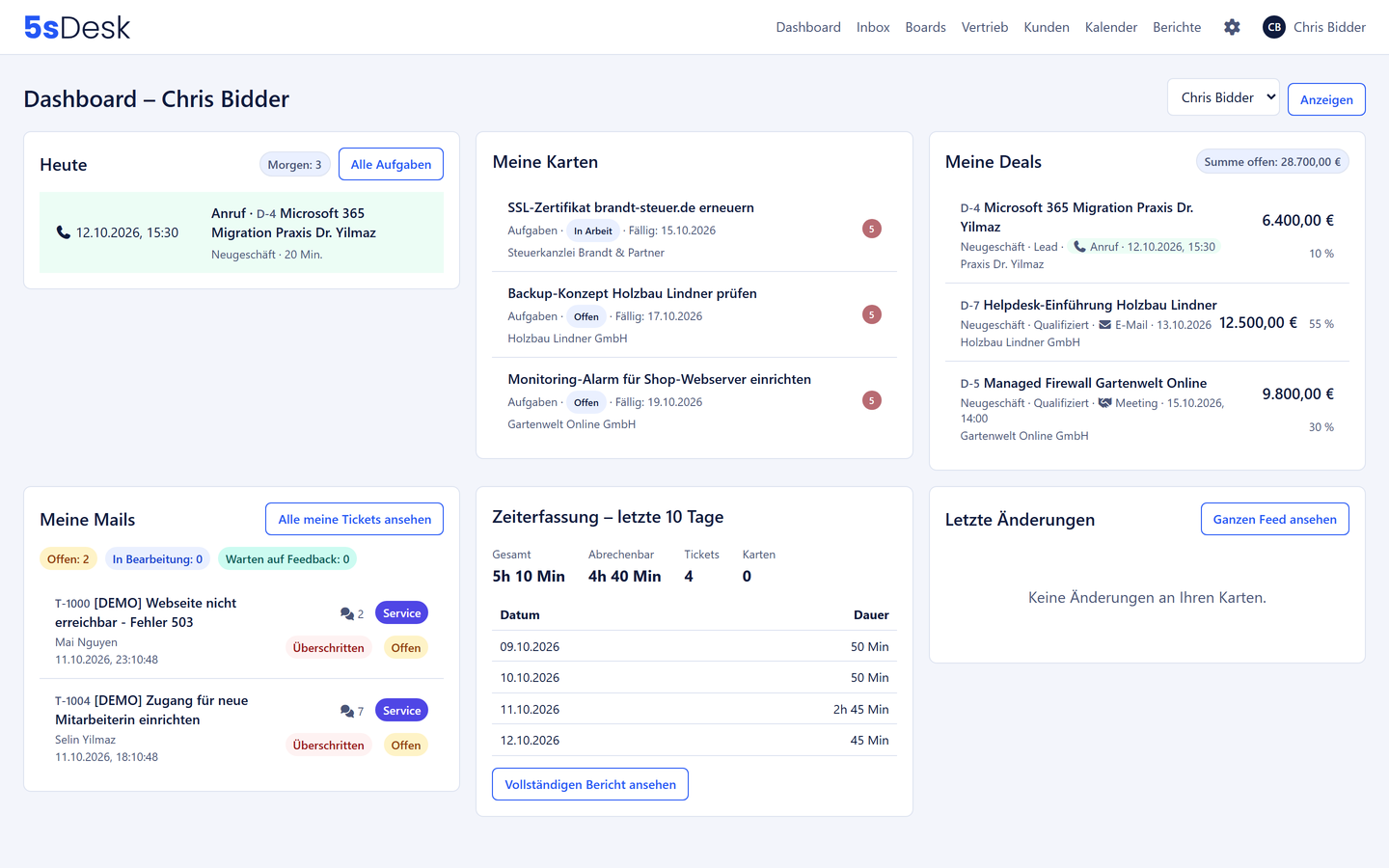Screen dimensions: 1389x868
Task: Click the 5sDesk logo
Action: click(77, 27)
